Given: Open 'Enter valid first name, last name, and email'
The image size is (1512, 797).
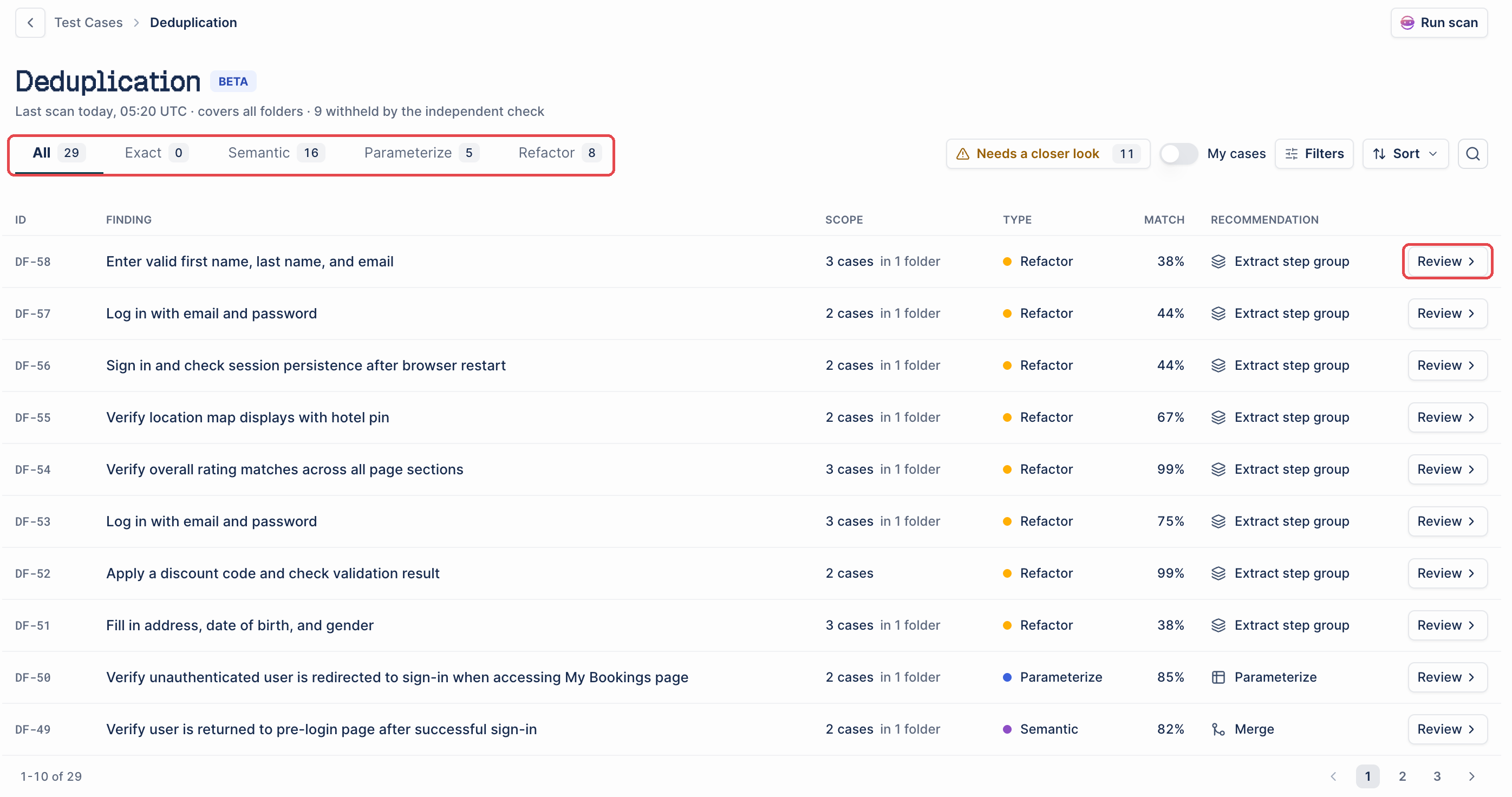Looking at the screenshot, I should (x=250, y=261).
